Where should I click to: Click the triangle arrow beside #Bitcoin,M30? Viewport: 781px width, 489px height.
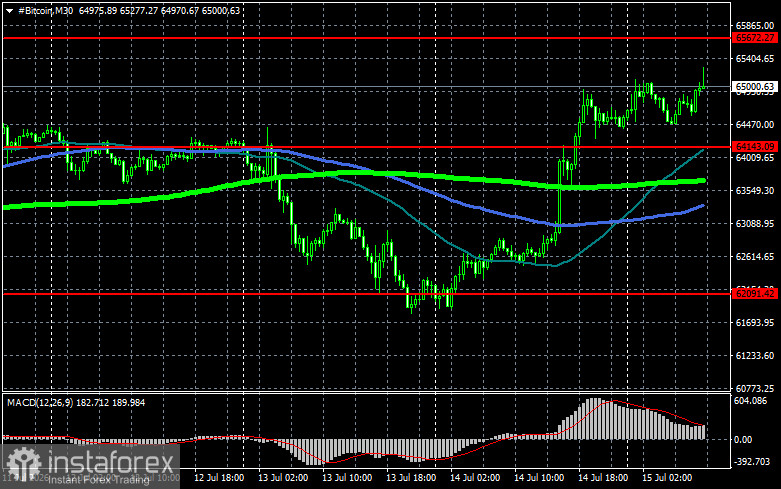9,11
